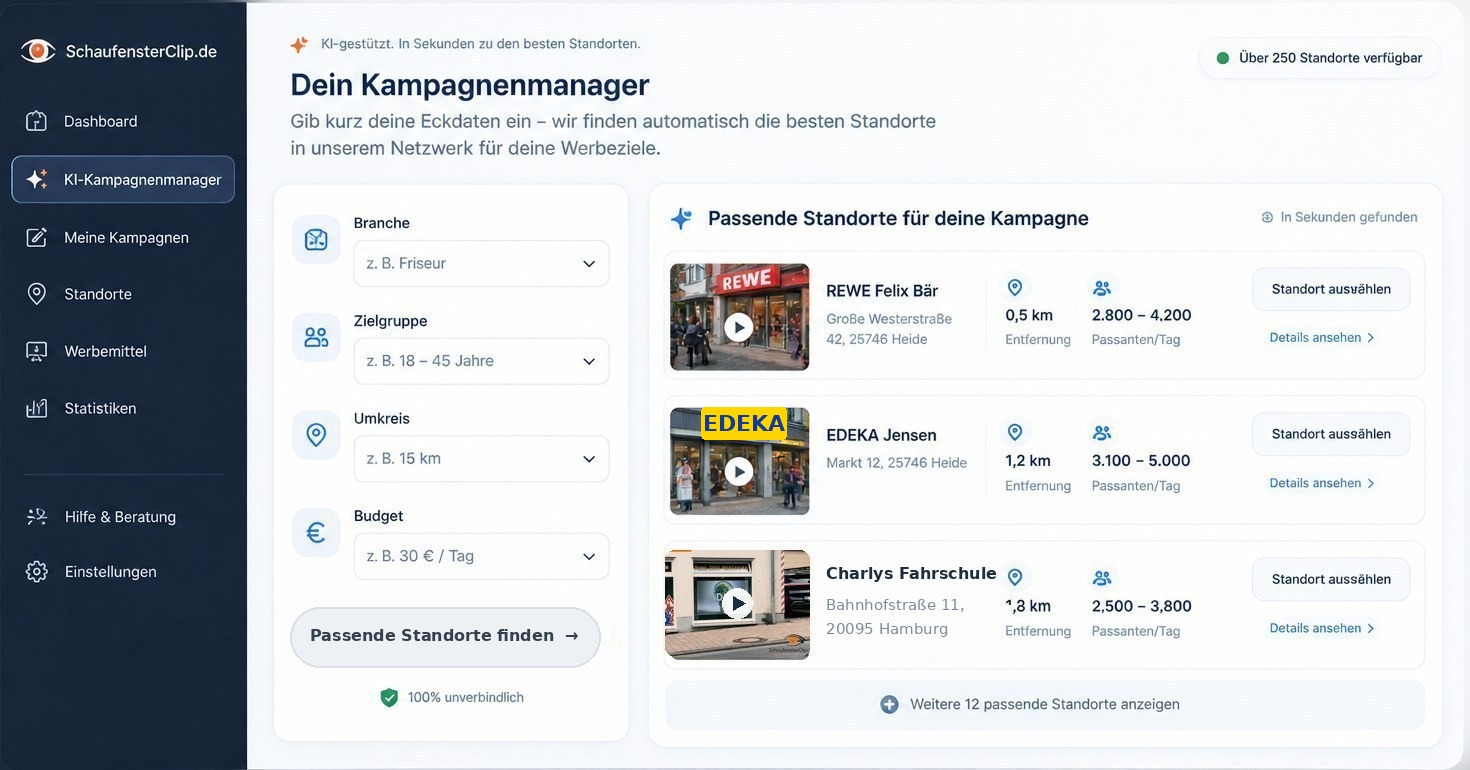Click the distance pin icon for EDEKA Jensen
The image size is (1470, 770).
[x=1015, y=432]
